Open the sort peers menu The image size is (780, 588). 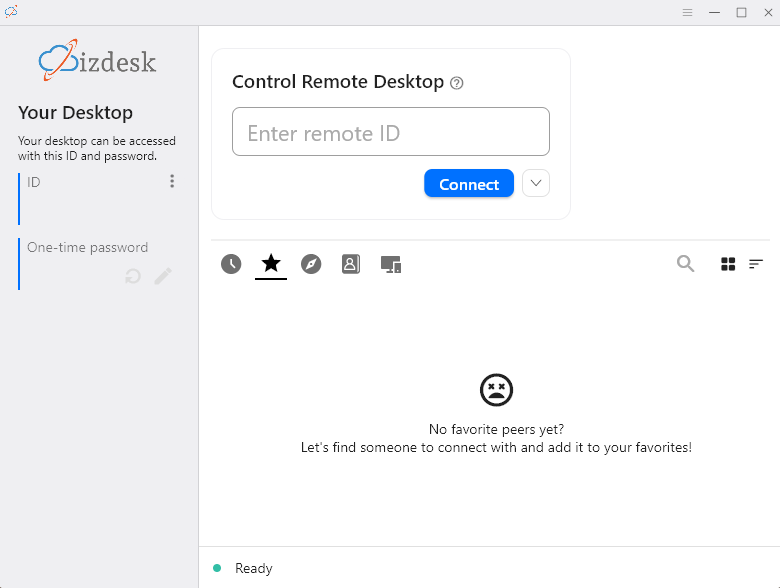tap(756, 264)
